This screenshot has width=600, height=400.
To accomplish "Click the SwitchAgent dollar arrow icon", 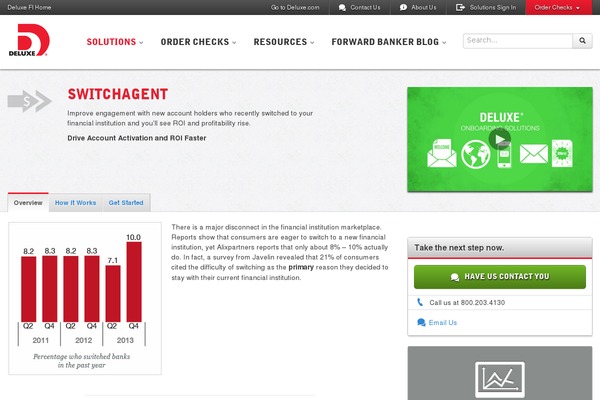I will (x=29, y=101).
